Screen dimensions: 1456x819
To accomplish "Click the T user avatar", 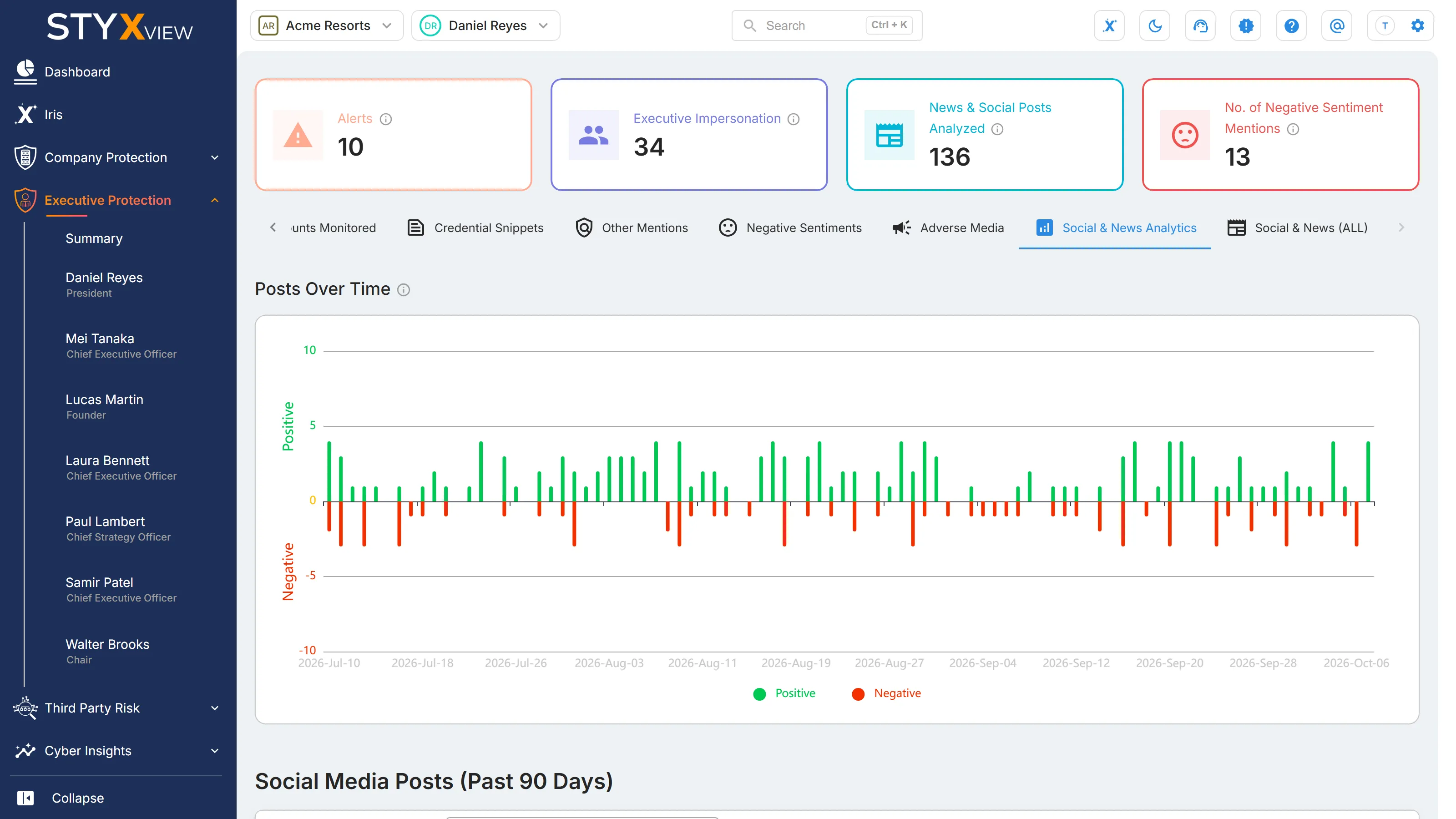I will point(1385,25).
